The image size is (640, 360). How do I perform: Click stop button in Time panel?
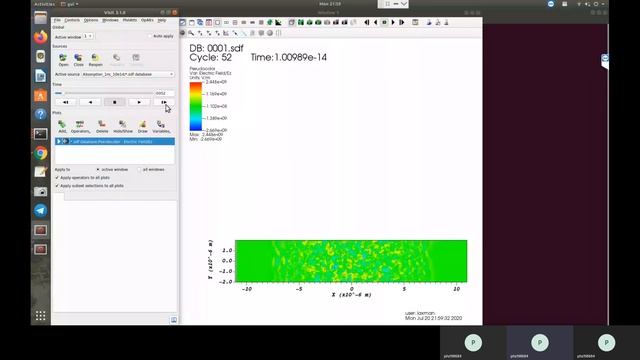point(115,102)
